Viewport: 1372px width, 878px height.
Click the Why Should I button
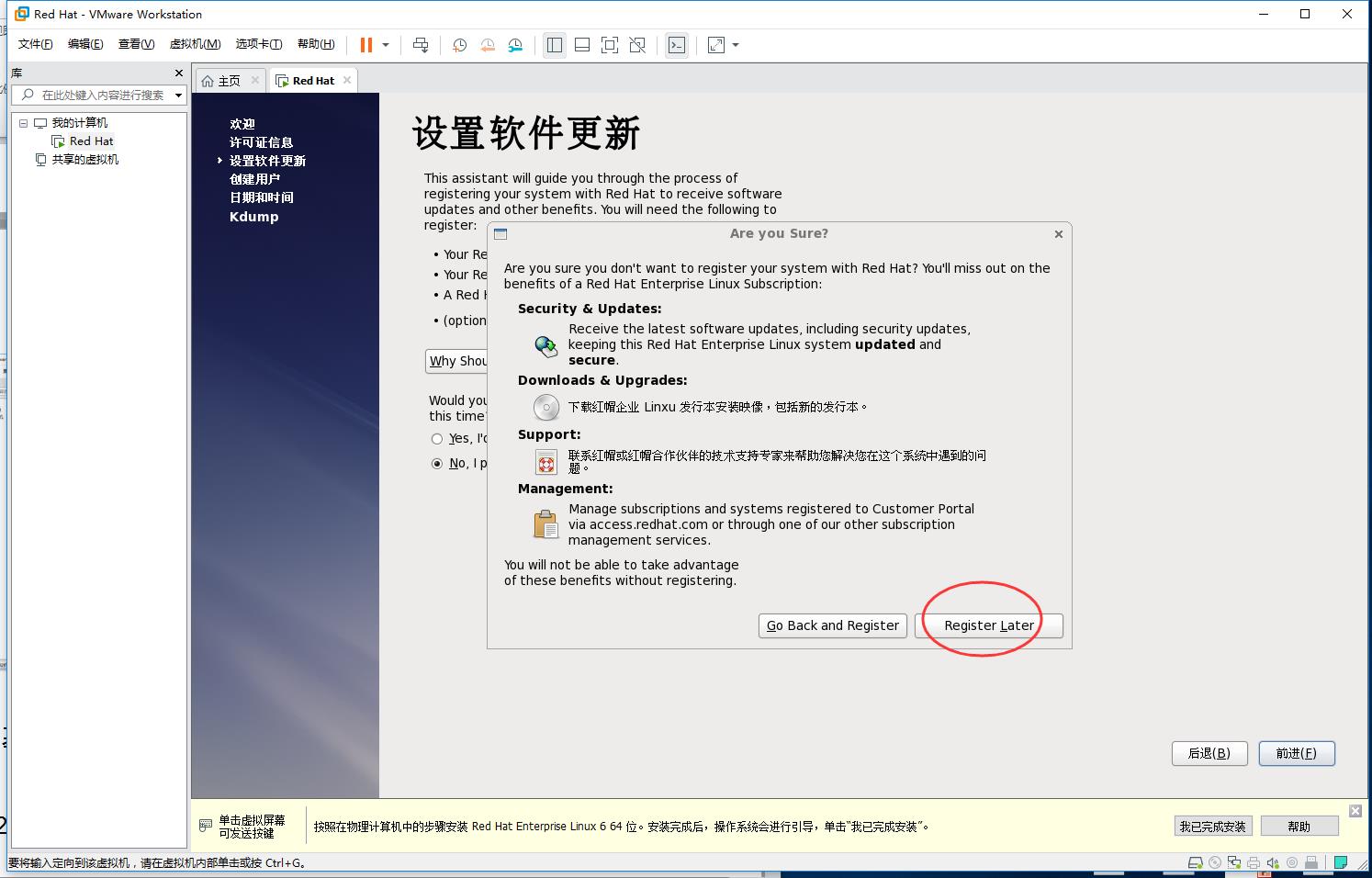tap(456, 361)
